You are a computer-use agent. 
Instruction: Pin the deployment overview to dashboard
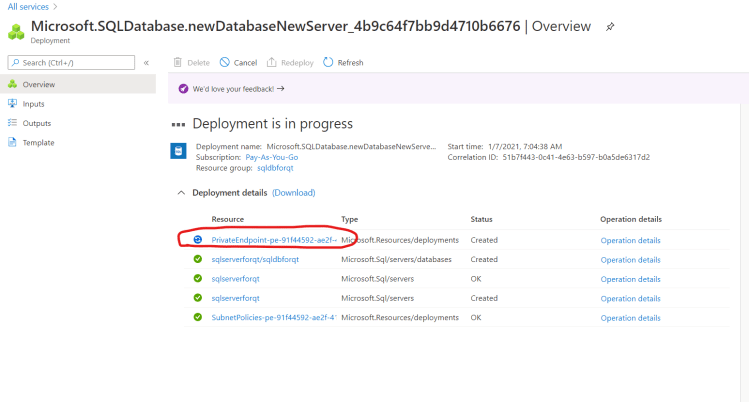pos(610,27)
